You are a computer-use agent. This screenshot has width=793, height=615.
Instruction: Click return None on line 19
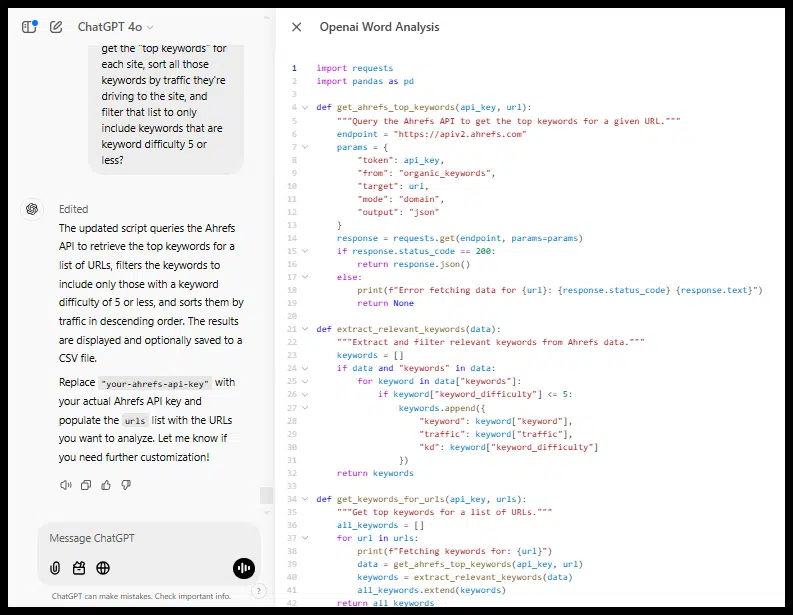tap(385, 303)
